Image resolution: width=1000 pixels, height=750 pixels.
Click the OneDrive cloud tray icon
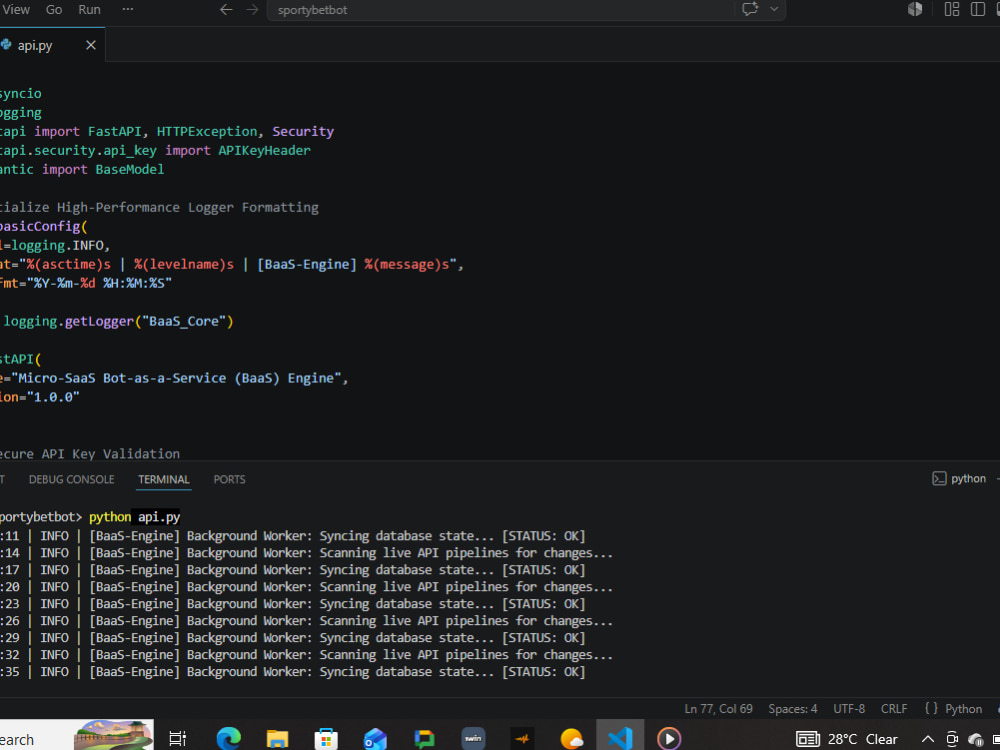coord(975,740)
